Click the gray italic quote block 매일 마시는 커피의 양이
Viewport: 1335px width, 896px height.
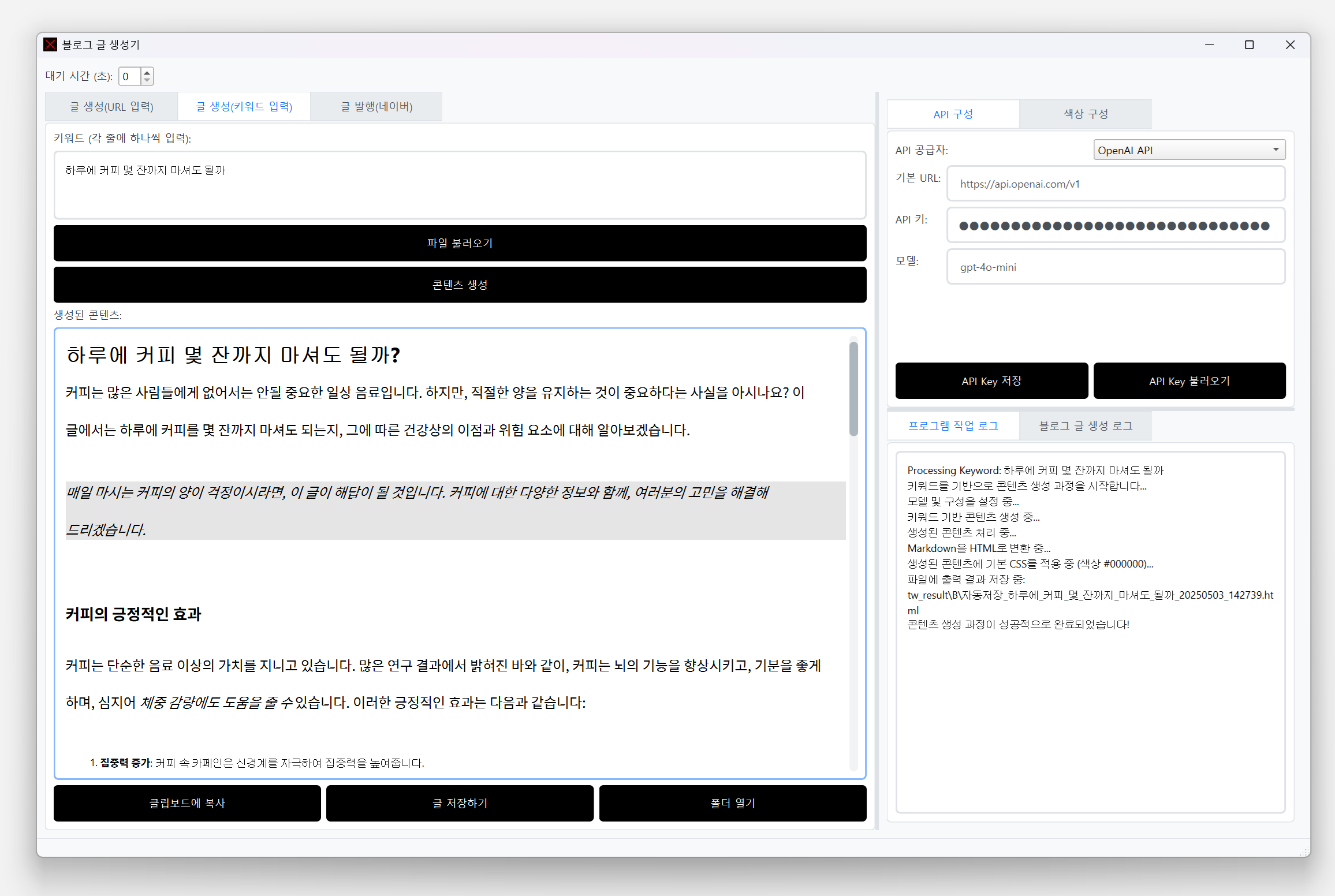pos(456,510)
